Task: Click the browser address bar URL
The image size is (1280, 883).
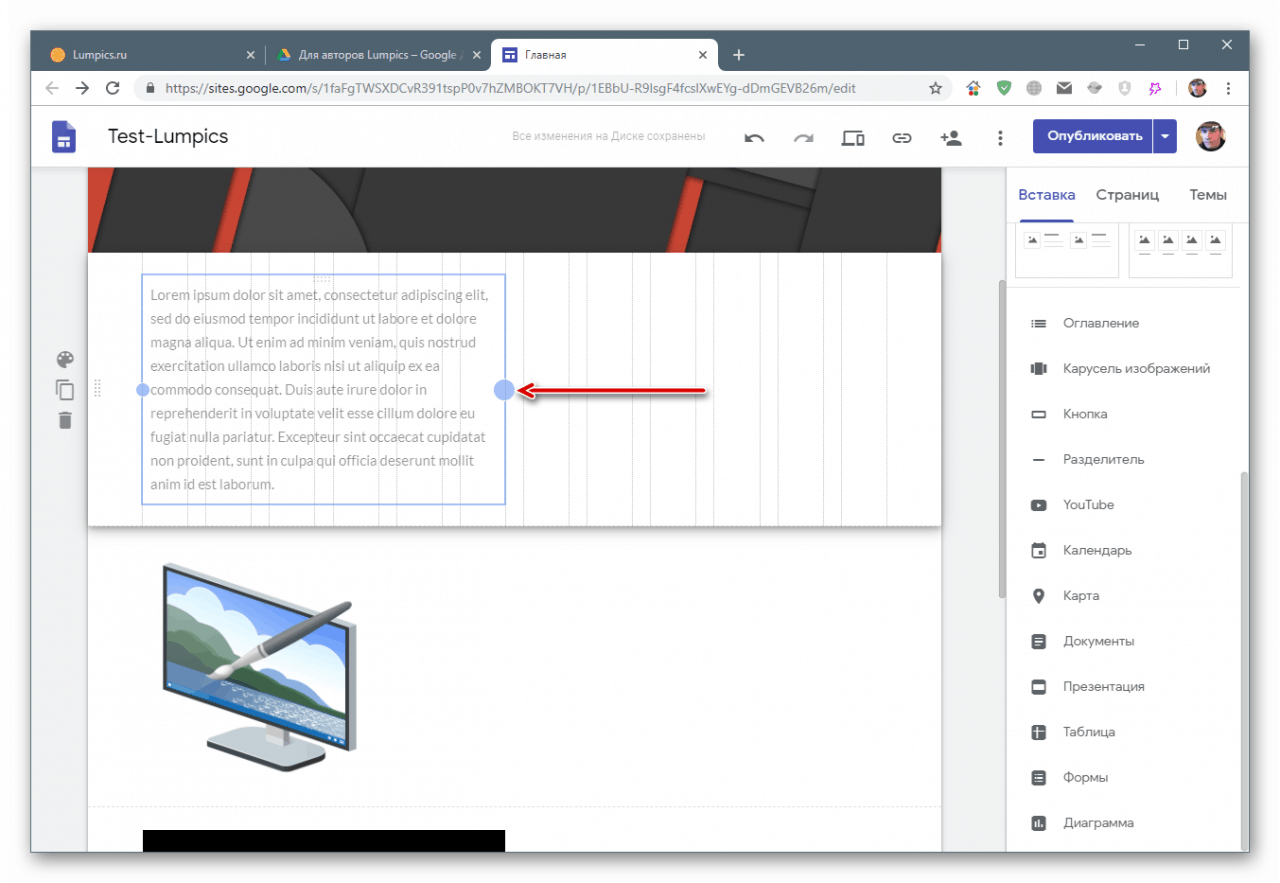Action: coord(510,88)
